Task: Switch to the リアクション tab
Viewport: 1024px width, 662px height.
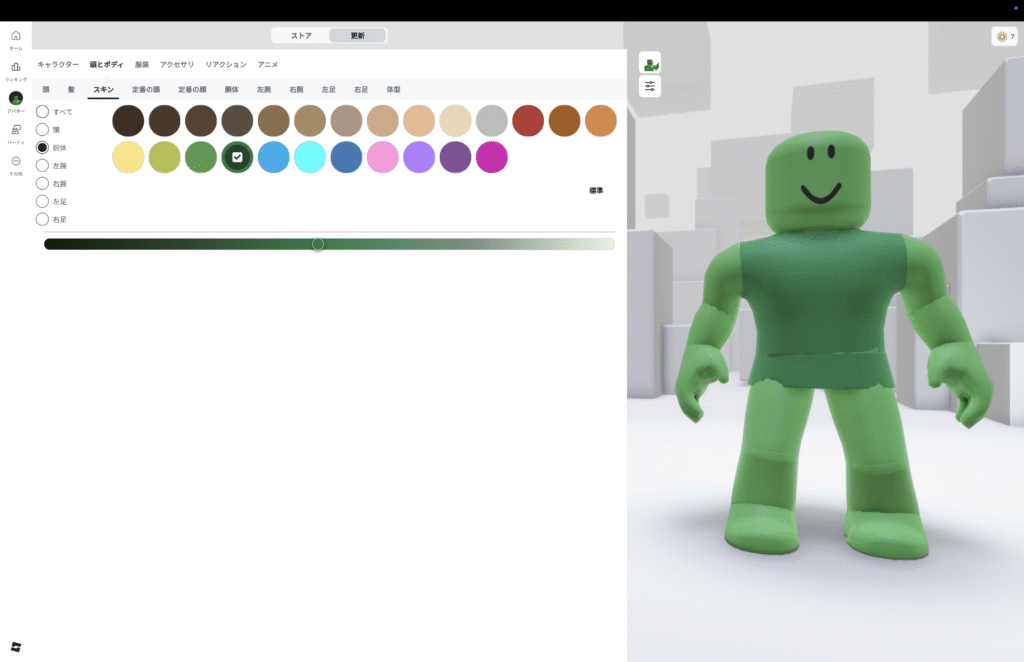Action: [x=226, y=65]
